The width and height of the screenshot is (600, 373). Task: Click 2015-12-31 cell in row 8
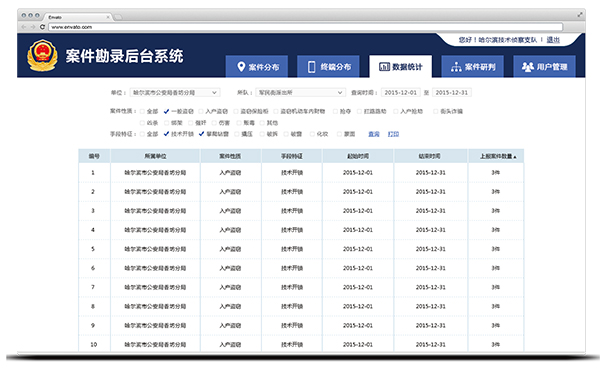pos(431,307)
